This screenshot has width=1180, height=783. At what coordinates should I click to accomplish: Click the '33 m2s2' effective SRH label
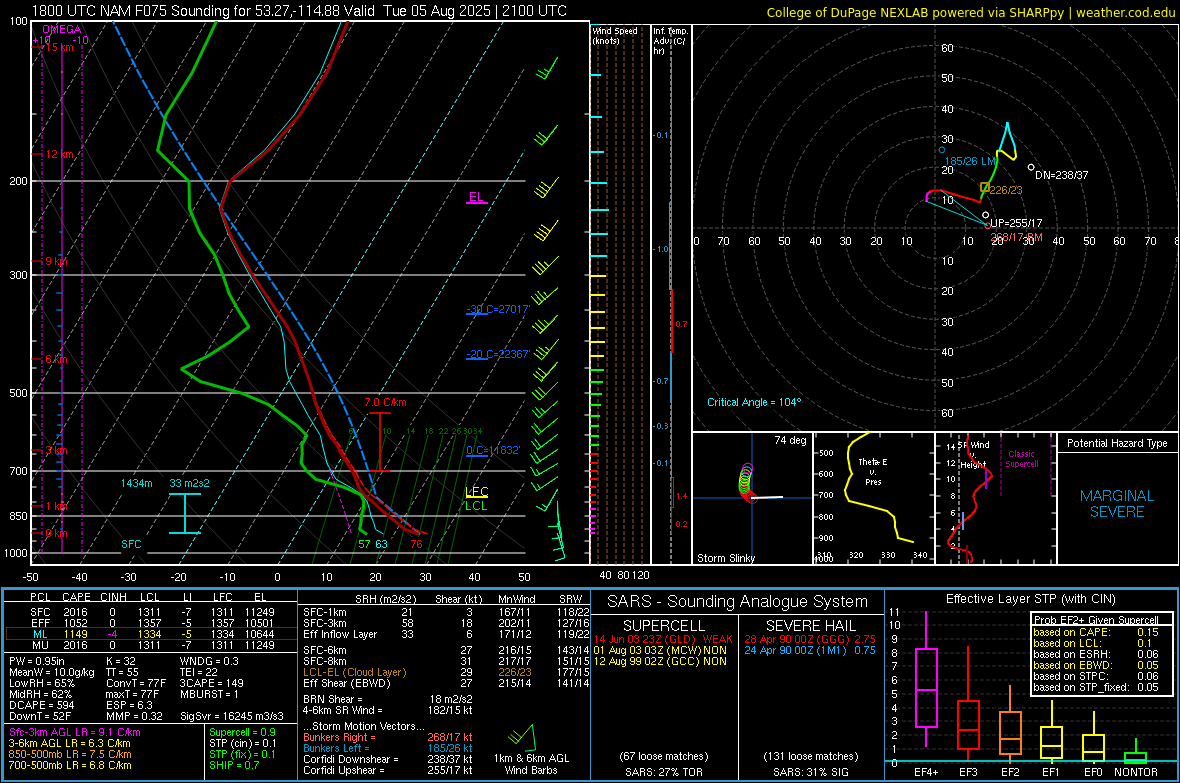190,483
